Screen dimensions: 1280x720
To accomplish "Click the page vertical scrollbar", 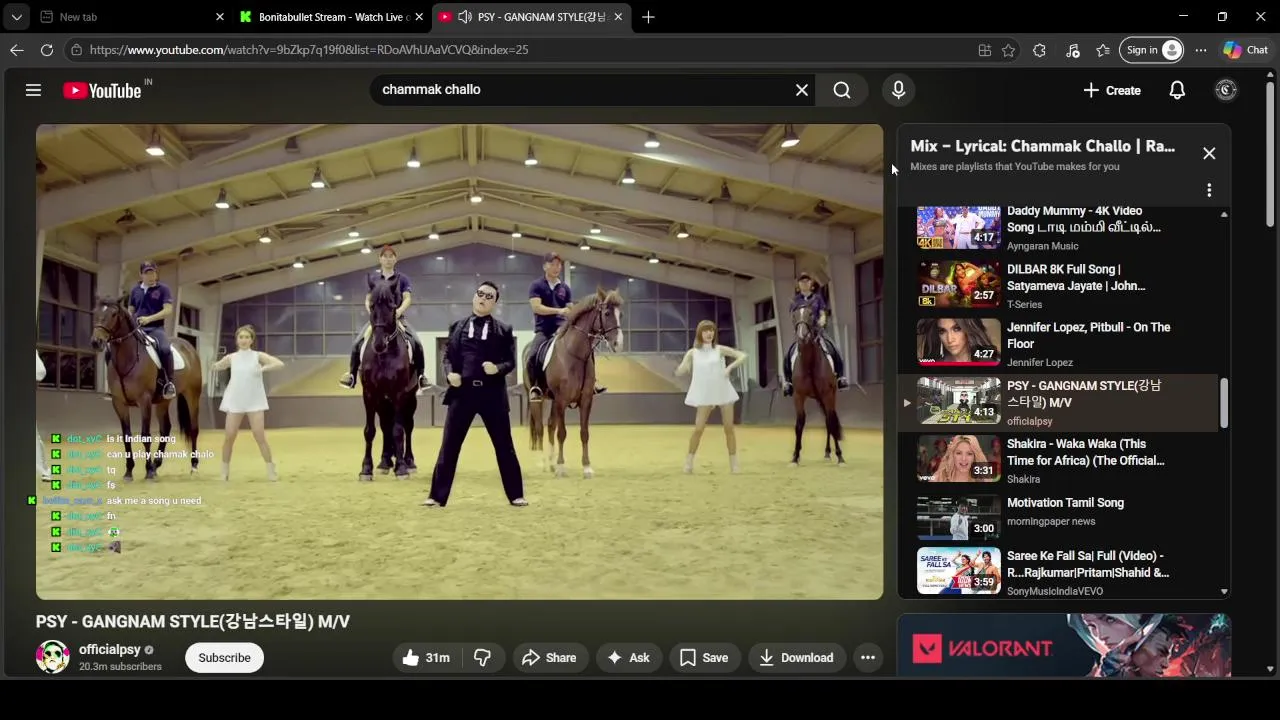I will click(x=1270, y=155).
